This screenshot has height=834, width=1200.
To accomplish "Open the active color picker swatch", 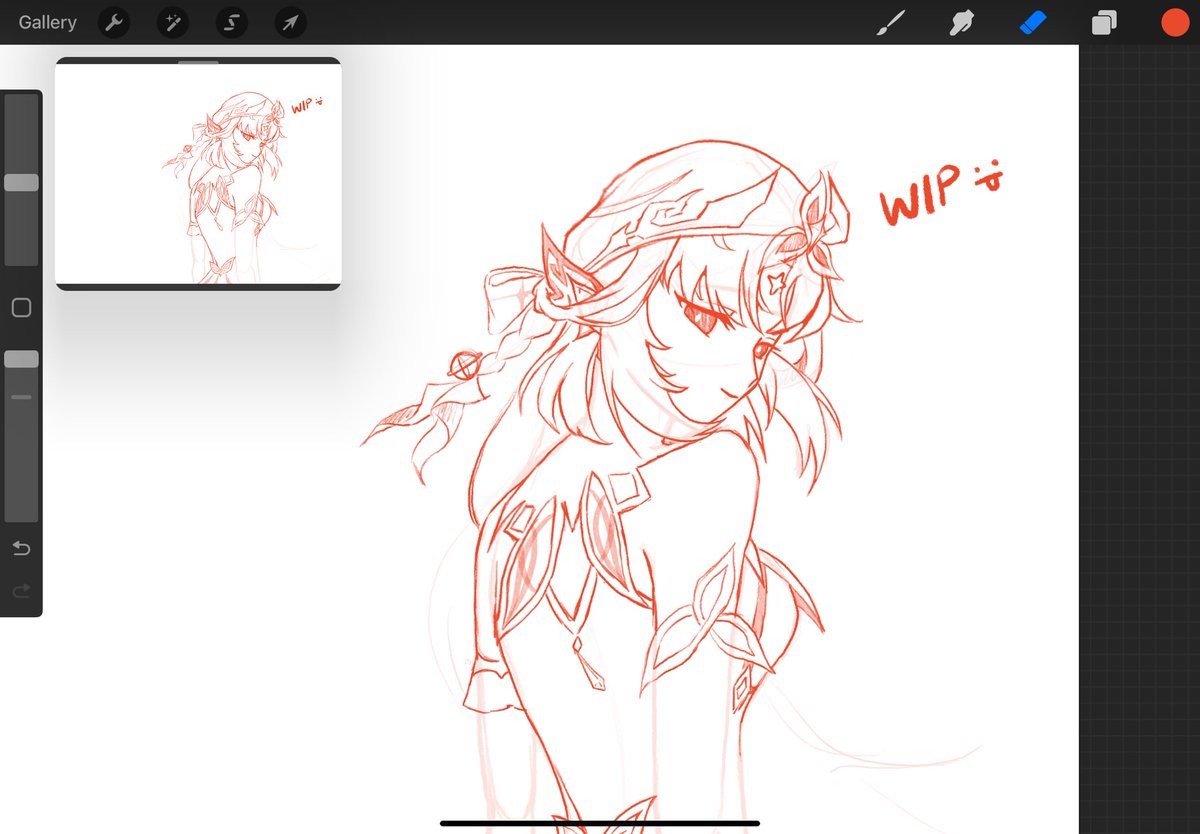I will click(1175, 23).
